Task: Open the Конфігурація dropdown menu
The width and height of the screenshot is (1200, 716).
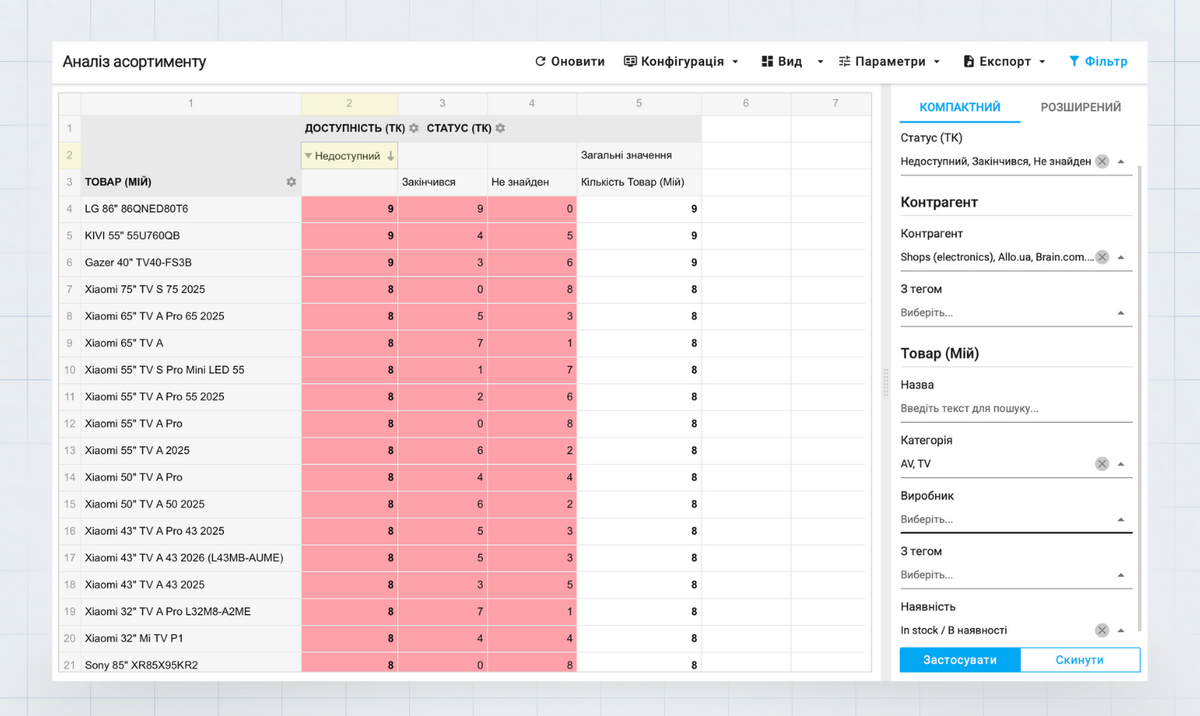Action: pyautogui.click(x=681, y=61)
